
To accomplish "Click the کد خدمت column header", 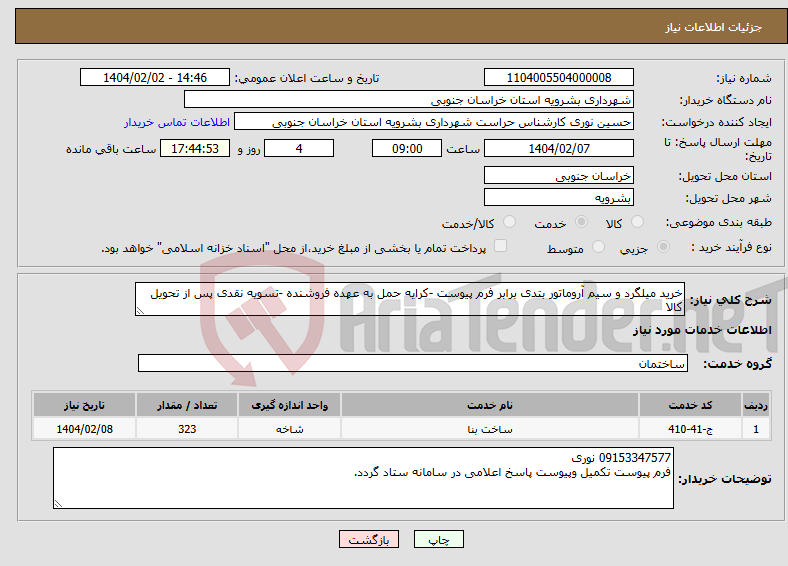I will coord(691,405).
